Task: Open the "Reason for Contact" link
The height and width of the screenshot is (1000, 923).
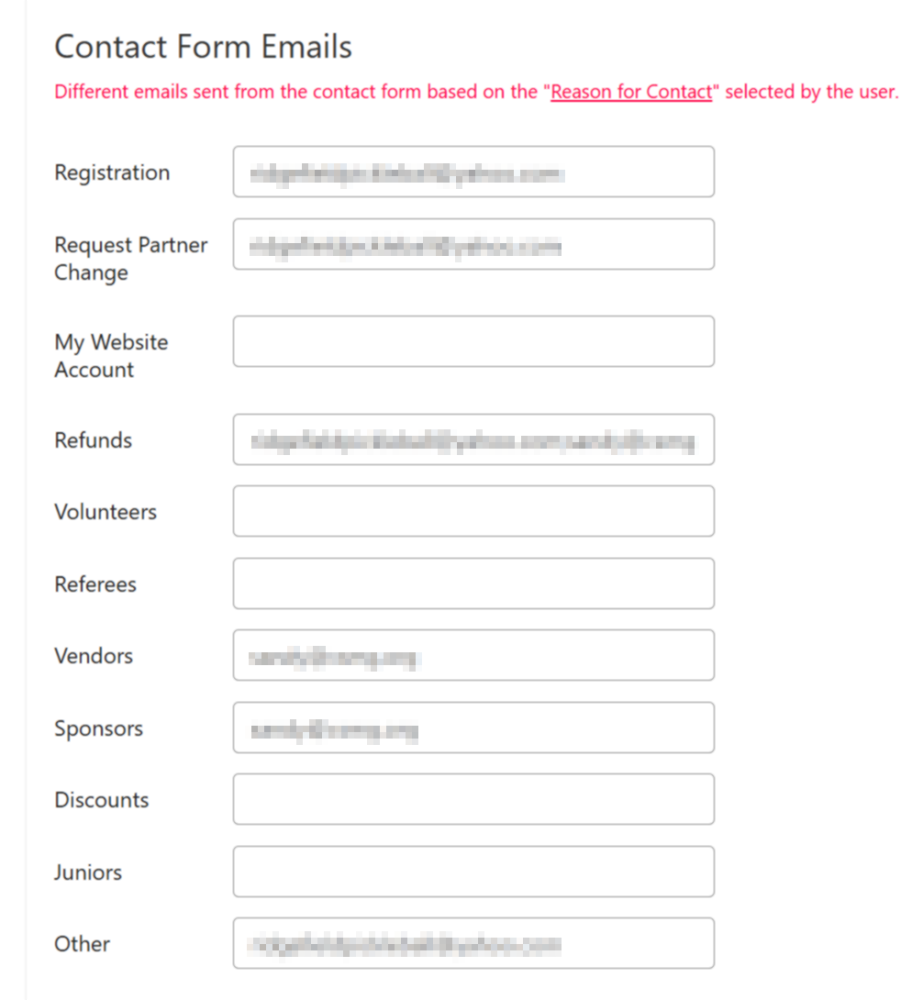Action: [x=631, y=92]
